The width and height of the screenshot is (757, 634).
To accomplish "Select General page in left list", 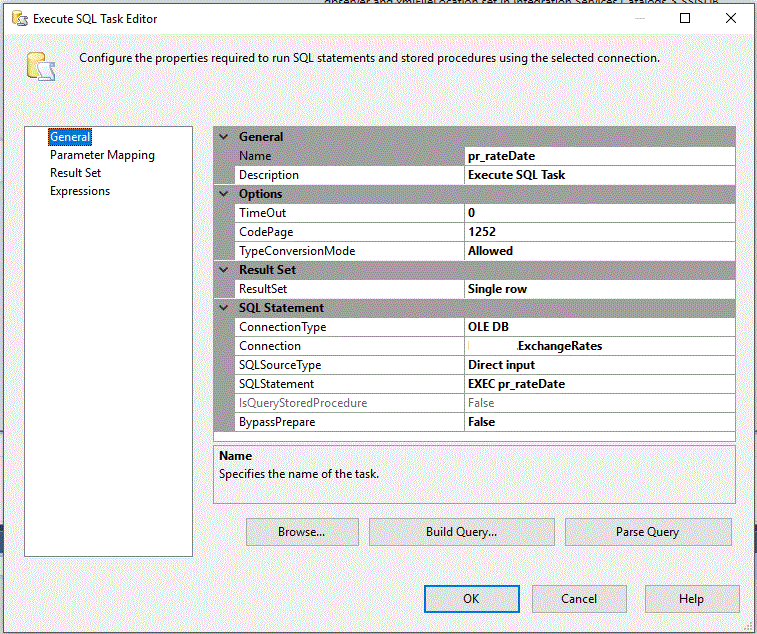I will click(x=70, y=137).
